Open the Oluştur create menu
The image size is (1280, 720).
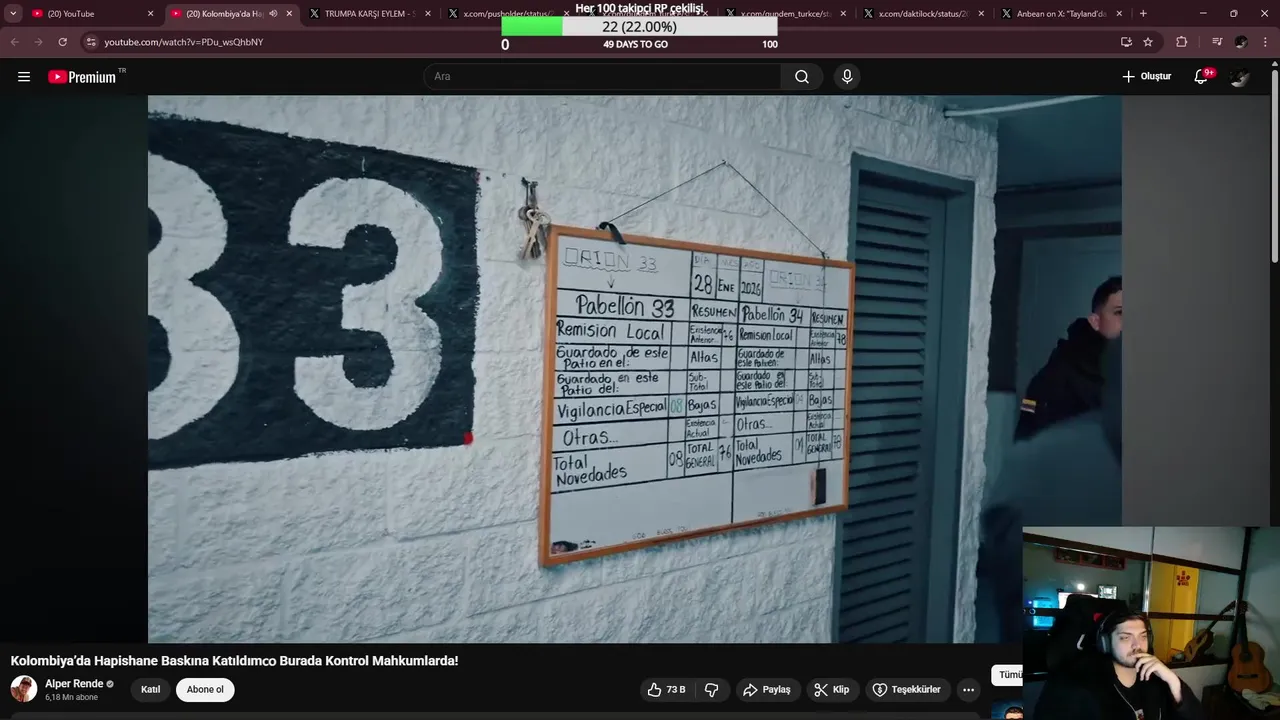tap(1146, 77)
